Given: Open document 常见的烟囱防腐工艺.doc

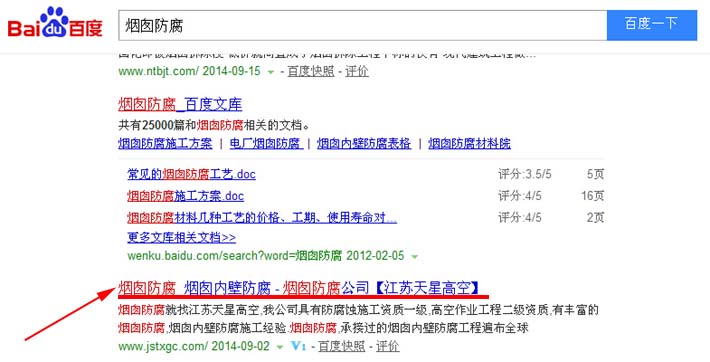Looking at the screenshot, I should [192, 174].
